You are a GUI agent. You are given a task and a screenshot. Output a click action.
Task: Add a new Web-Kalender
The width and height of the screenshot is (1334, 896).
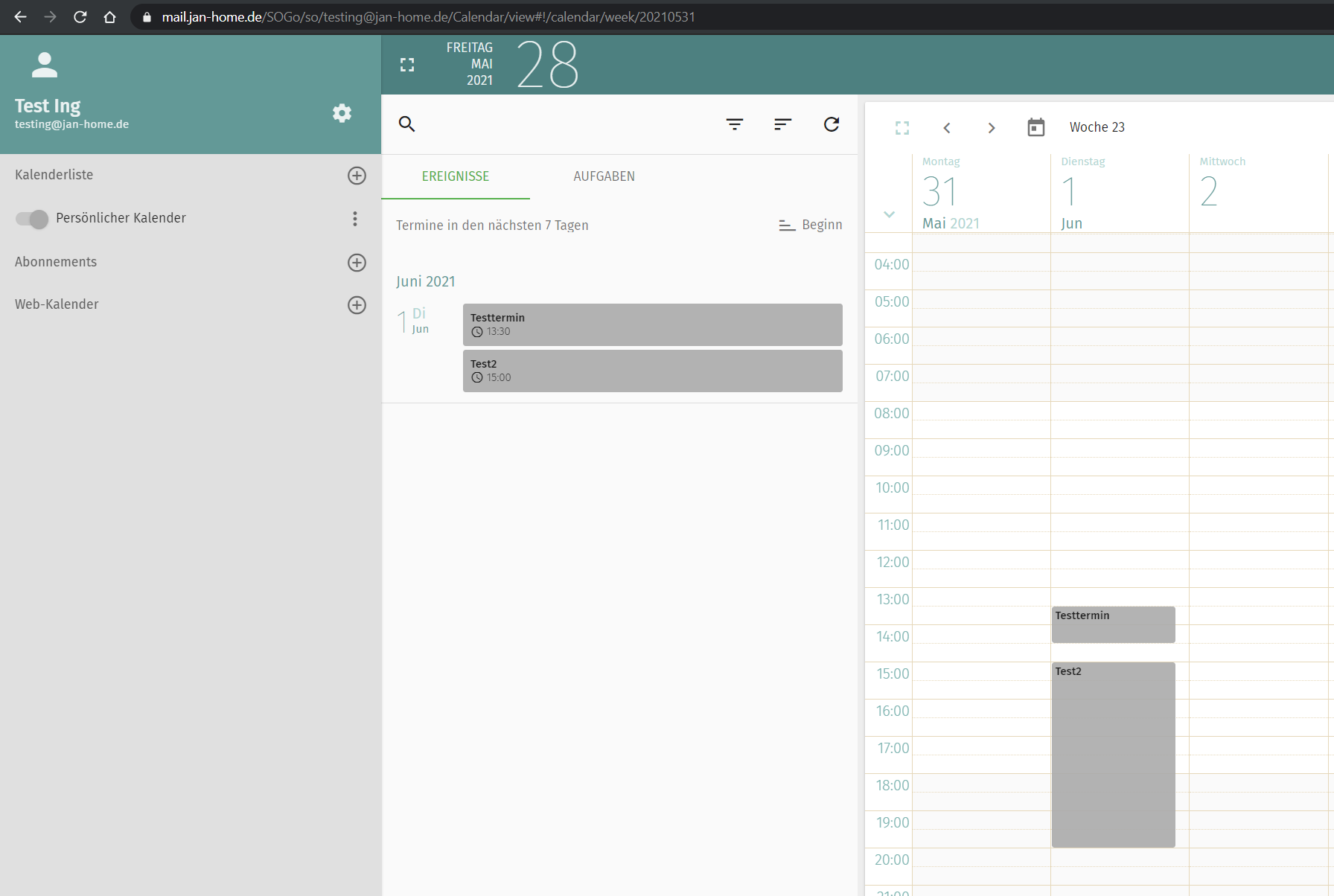(357, 305)
